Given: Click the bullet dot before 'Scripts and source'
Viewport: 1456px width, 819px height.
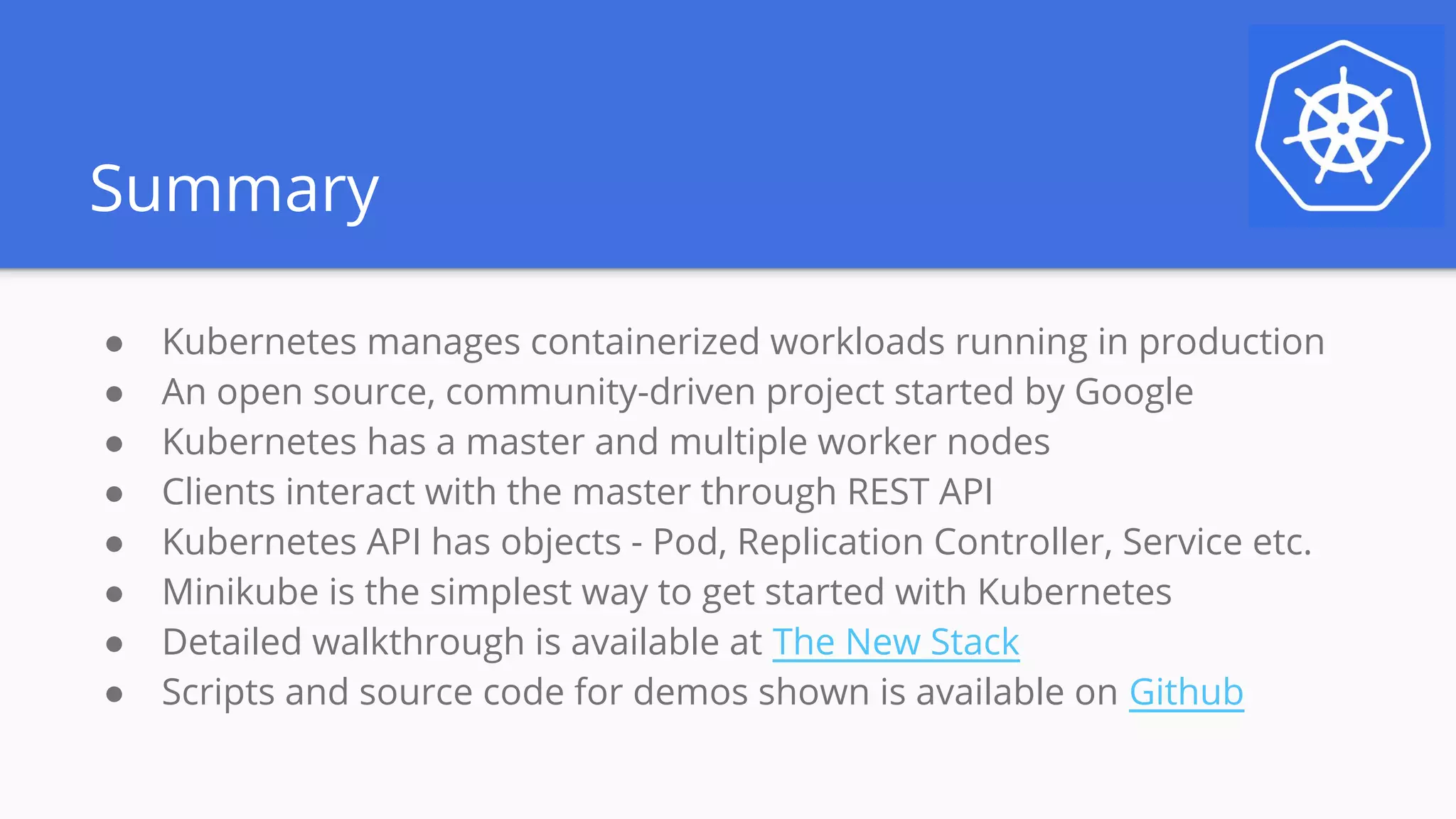Looking at the screenshot, I should (114, 694).
